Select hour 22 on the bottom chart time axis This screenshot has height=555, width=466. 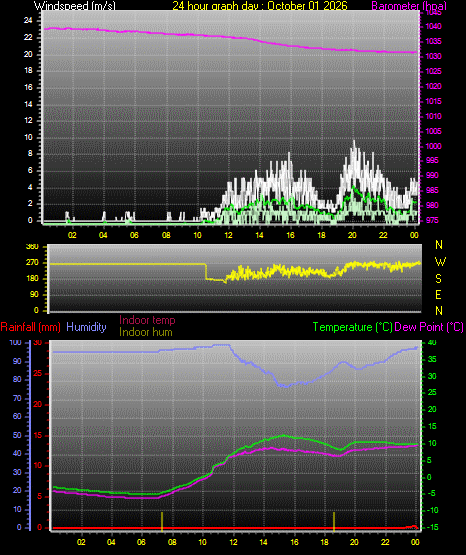pyautogui.click(x=385, y=542)
